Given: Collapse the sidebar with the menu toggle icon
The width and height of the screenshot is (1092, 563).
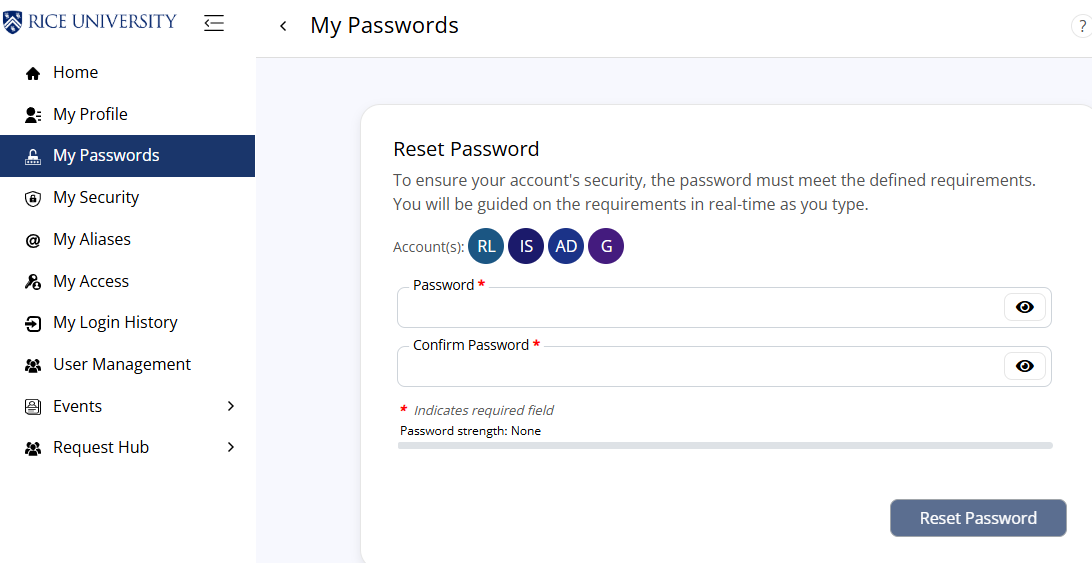Looking at the screenshot, I should click(214, 23).
